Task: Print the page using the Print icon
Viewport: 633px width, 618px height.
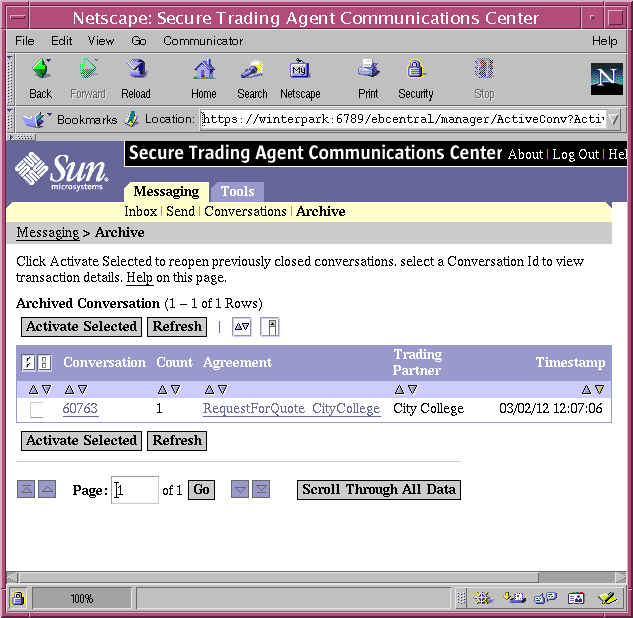Action: pyautogui.click(x=368, y=69)
